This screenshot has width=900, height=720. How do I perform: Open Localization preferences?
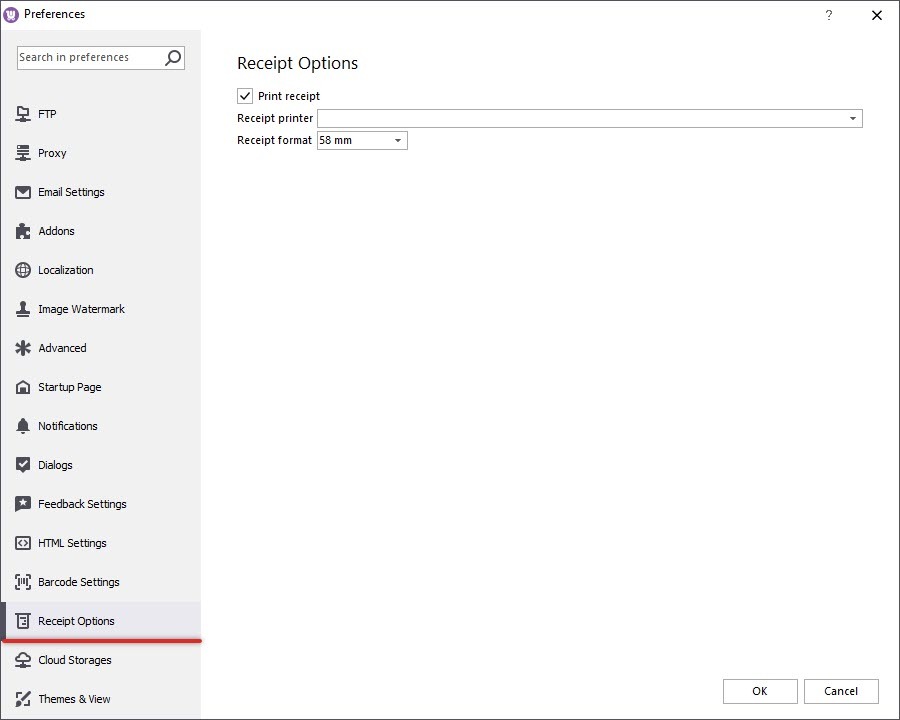click(101, 270)
